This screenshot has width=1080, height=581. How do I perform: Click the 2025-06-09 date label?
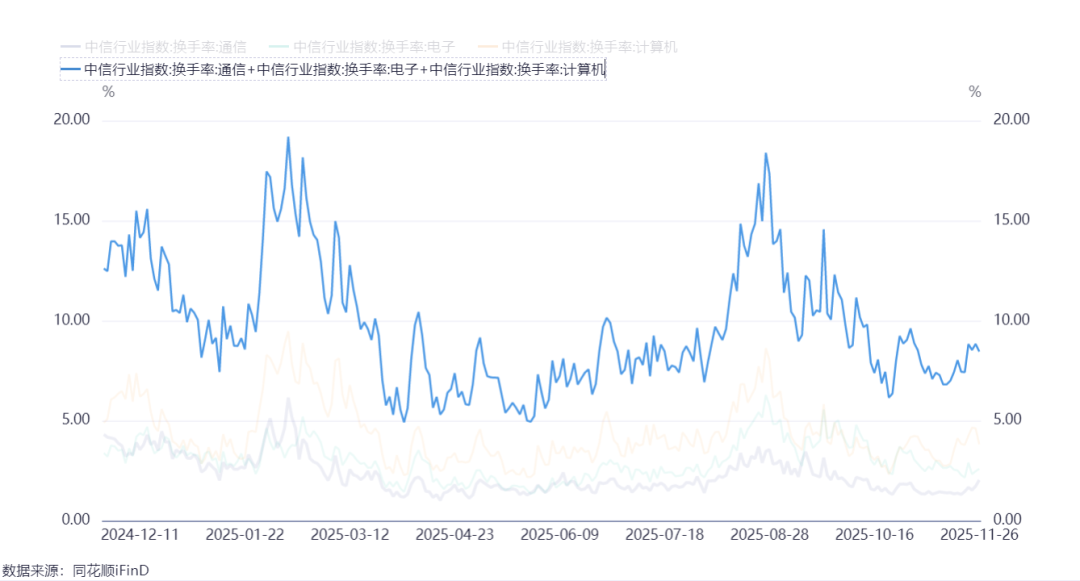[559, 535]
